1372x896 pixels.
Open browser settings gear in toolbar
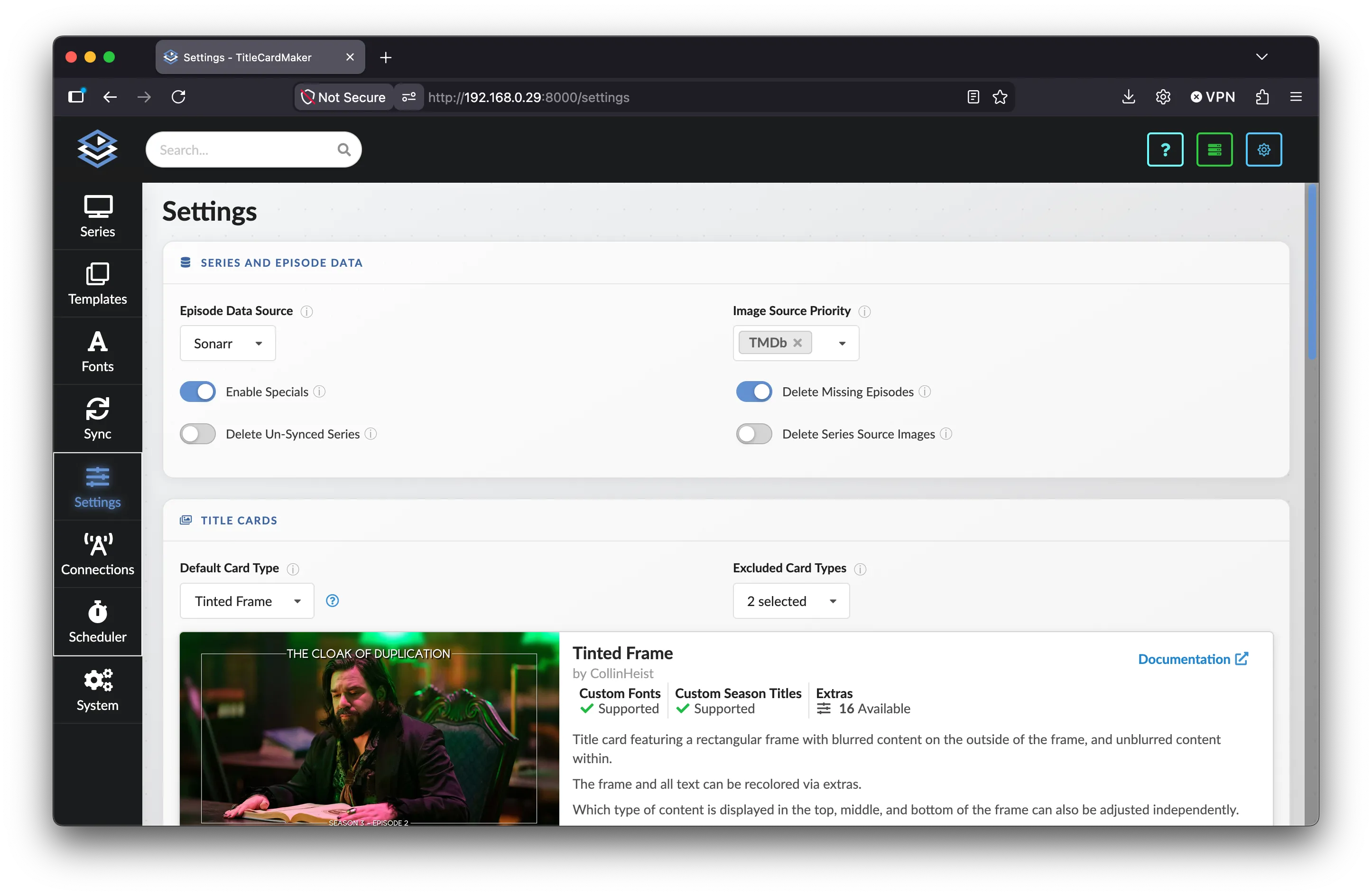click(1163, 97)
